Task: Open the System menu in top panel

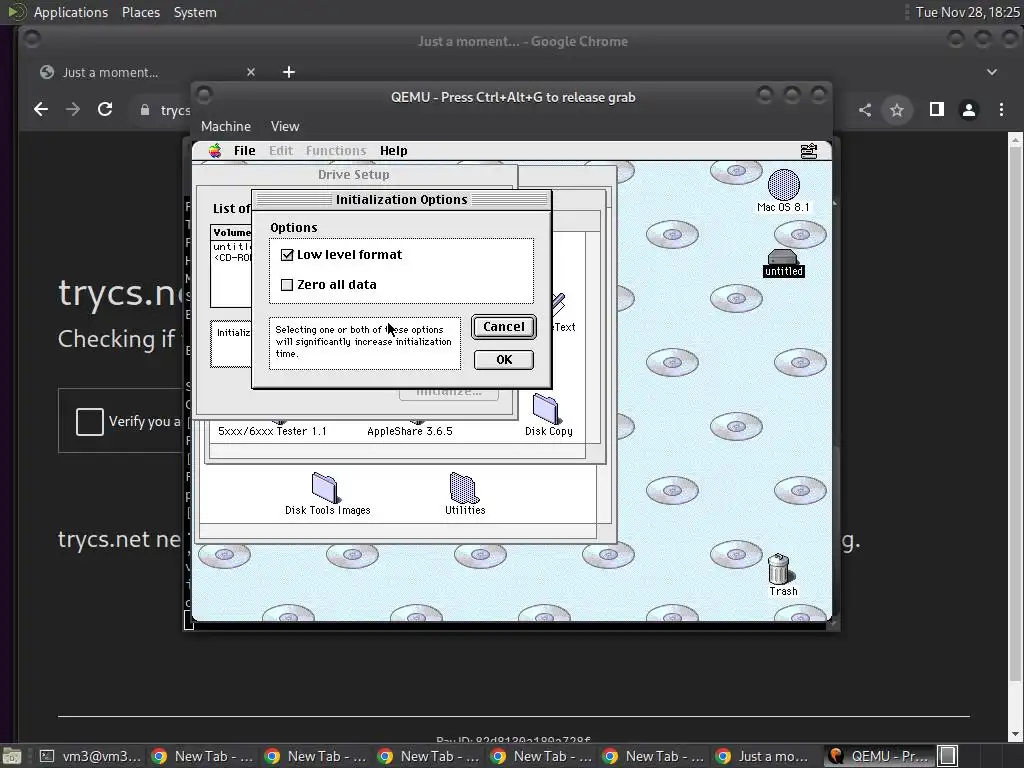Action: [195, 12]
